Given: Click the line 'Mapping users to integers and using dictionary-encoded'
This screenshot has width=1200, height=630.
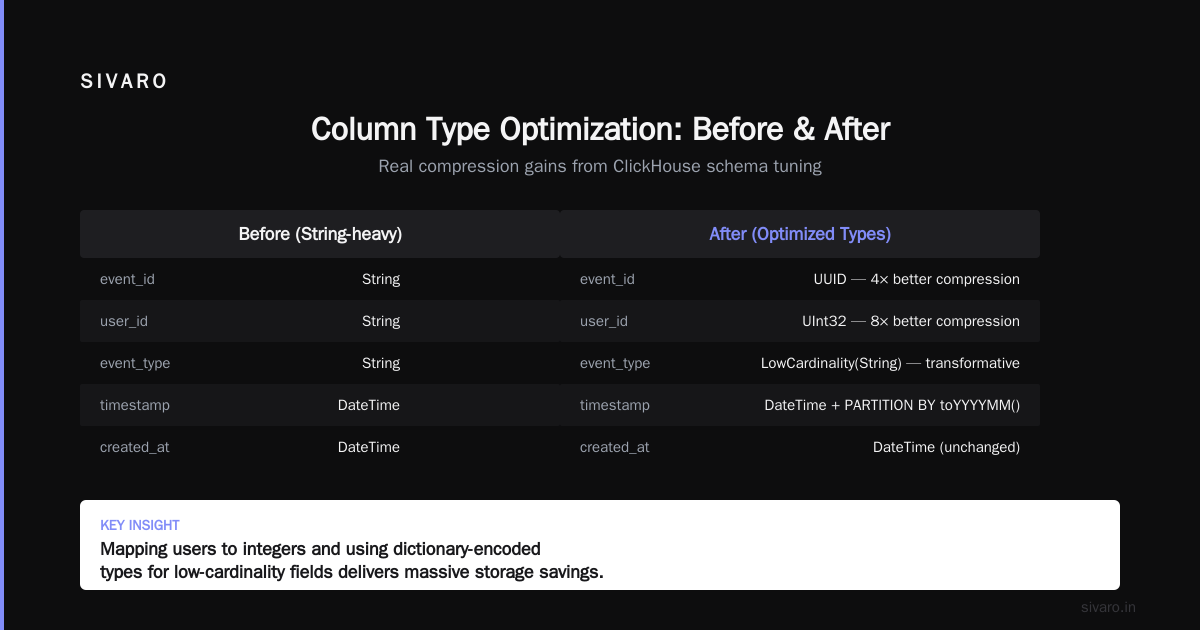Looking at the screenshot, I should coord(320,549).
